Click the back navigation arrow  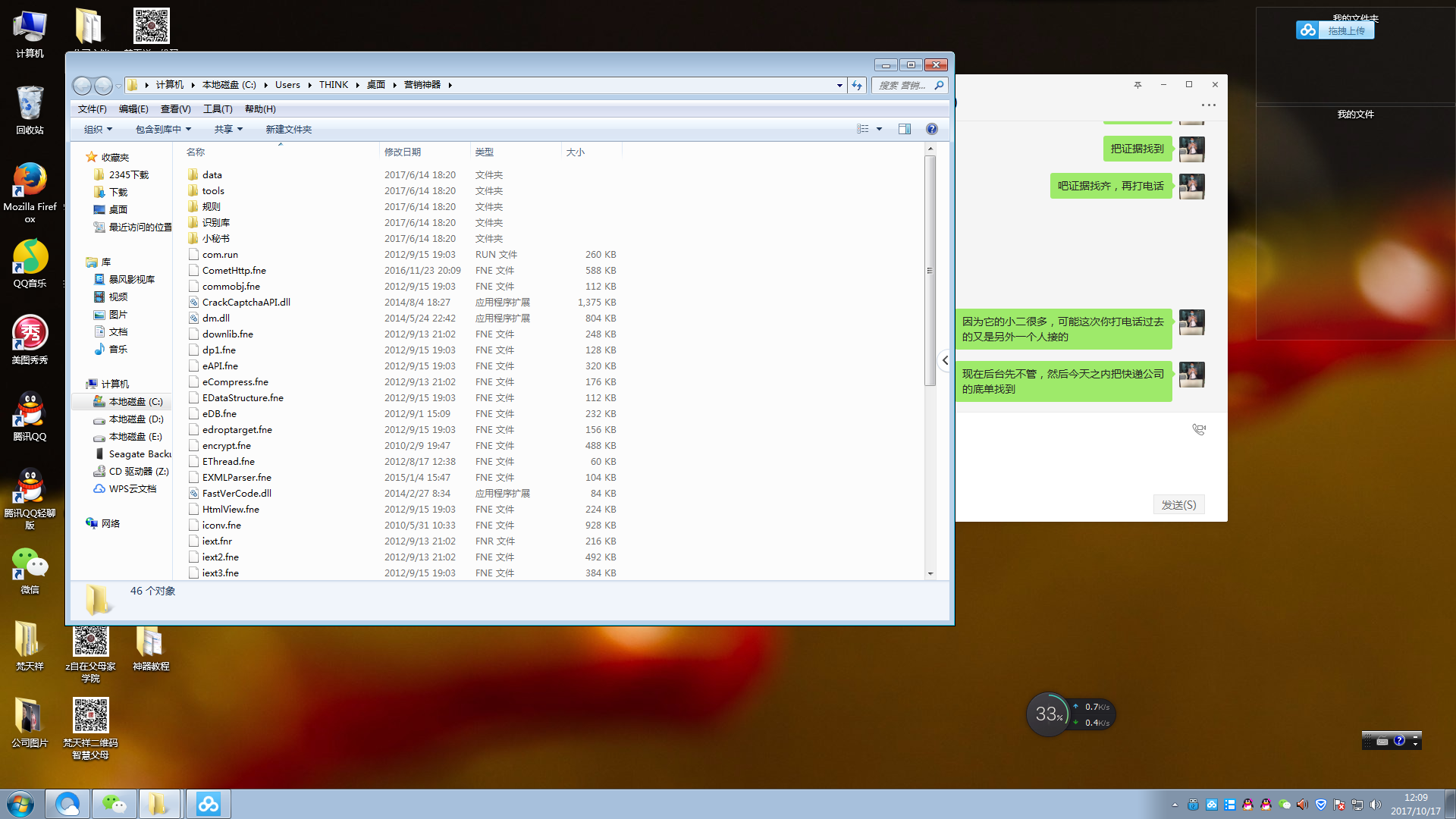(83, 85)
